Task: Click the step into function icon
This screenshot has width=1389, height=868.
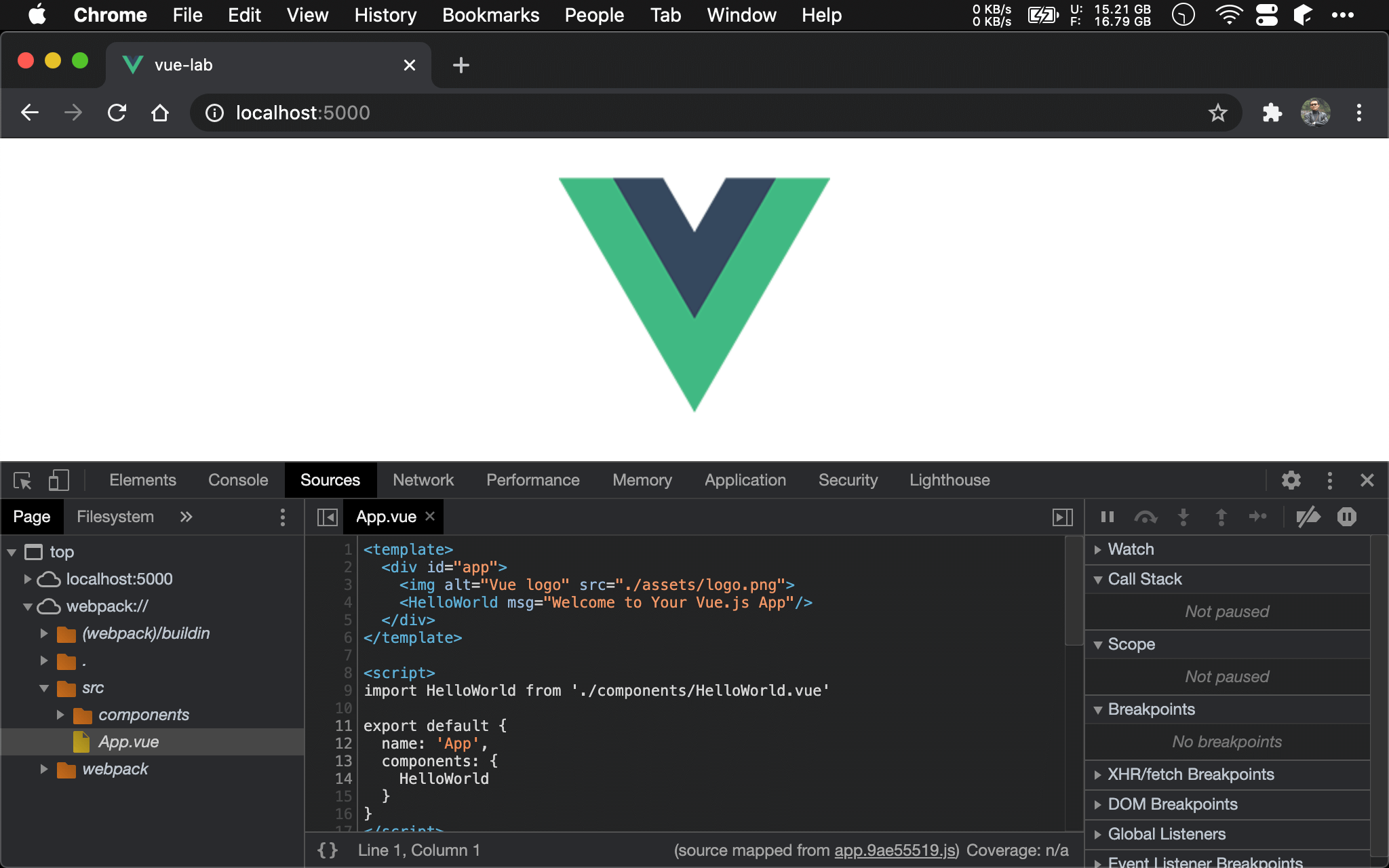Action: [x=1183, y=517]
